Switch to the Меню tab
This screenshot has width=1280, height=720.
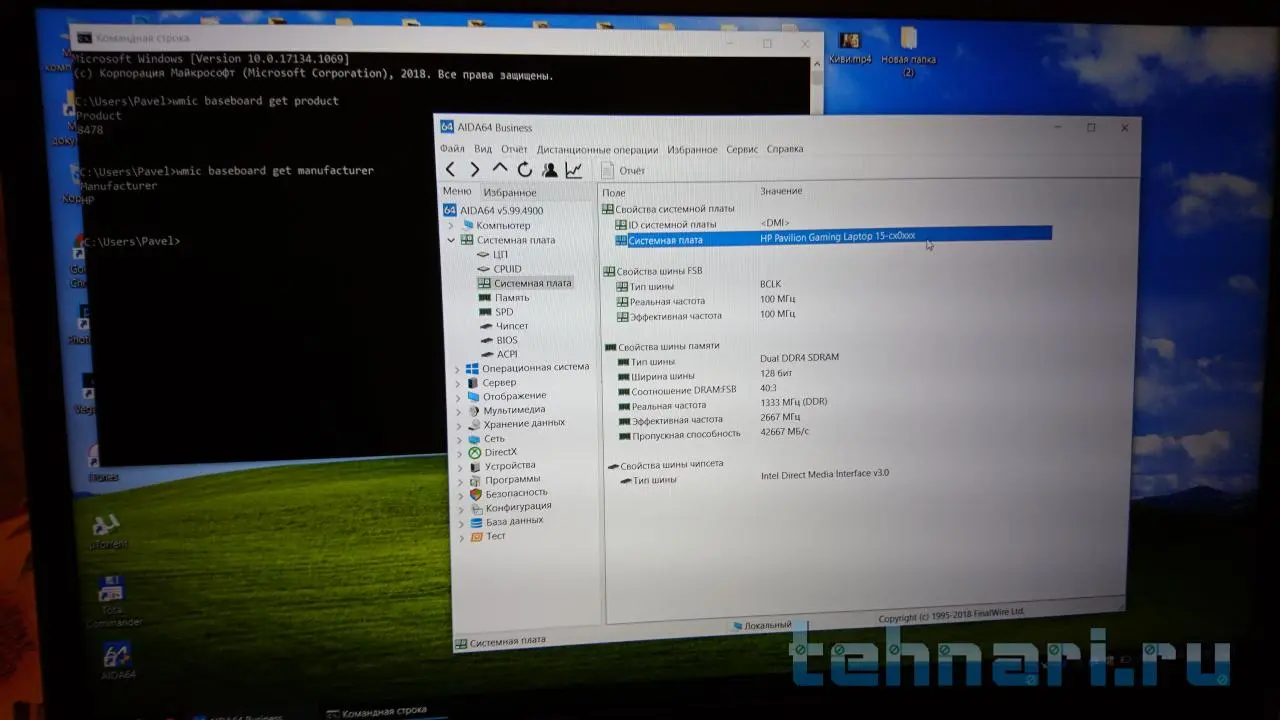pos(457,191)
